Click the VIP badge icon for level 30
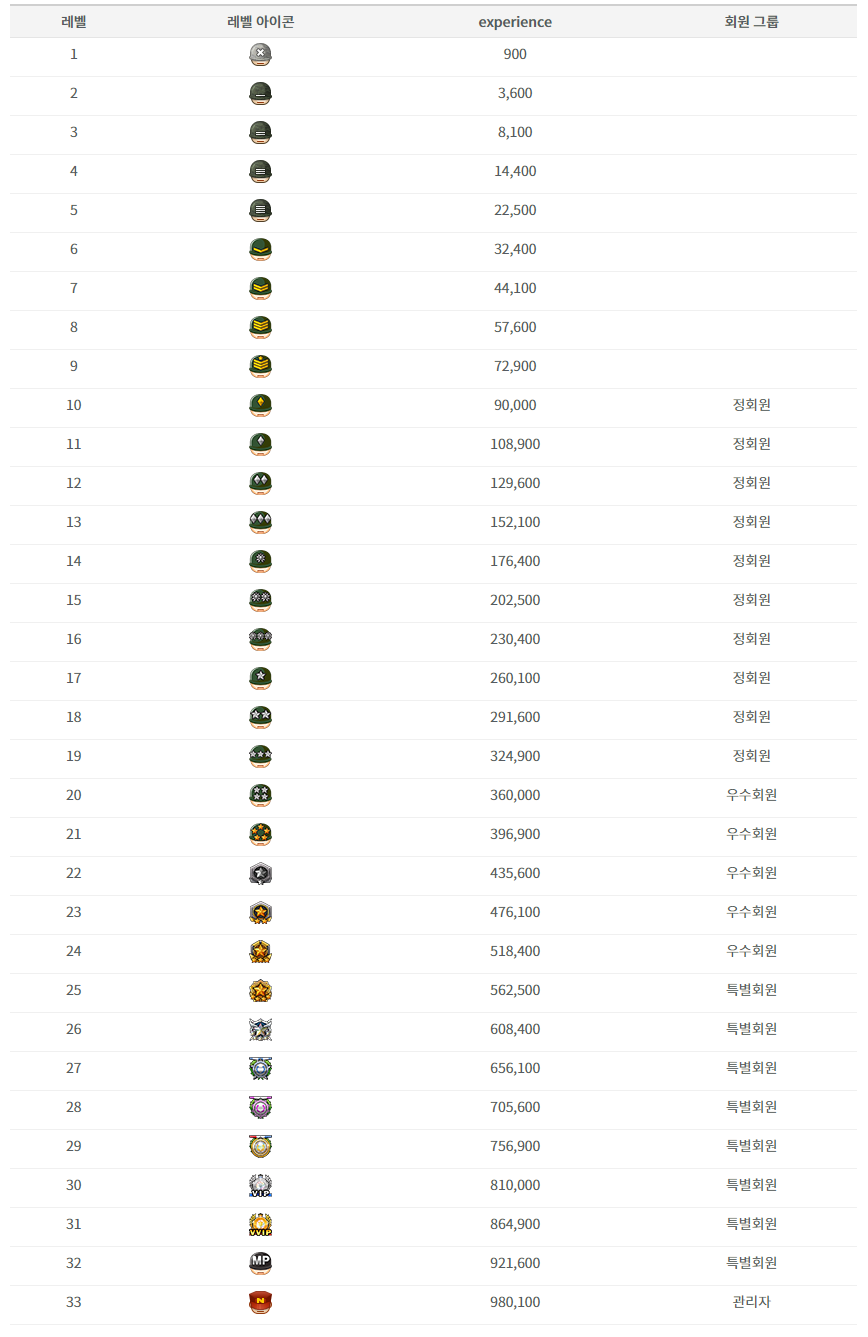Screen dimensions: 868x1337 tap(261, 1186)
